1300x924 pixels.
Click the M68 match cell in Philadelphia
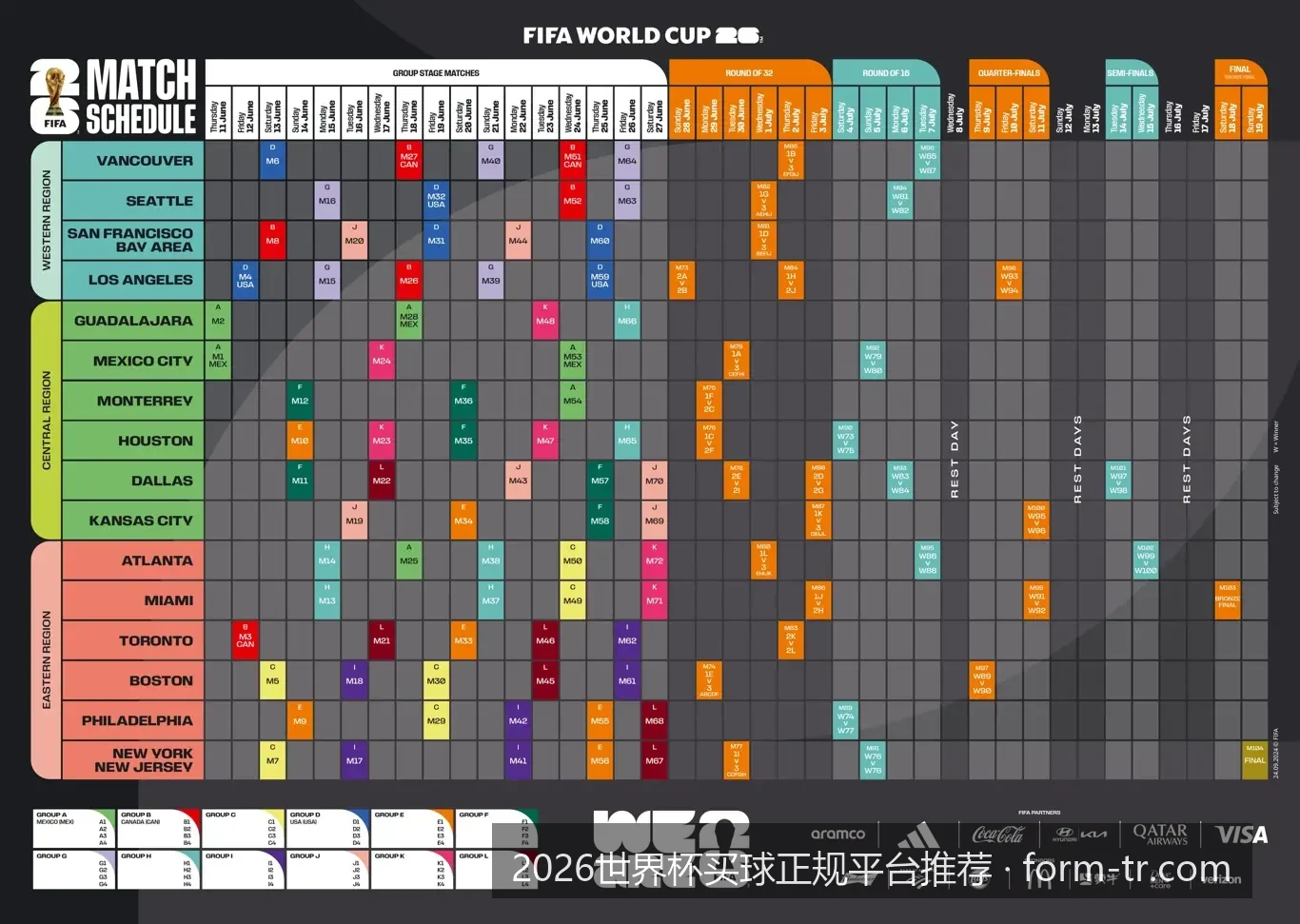click(x=654, y=720)
